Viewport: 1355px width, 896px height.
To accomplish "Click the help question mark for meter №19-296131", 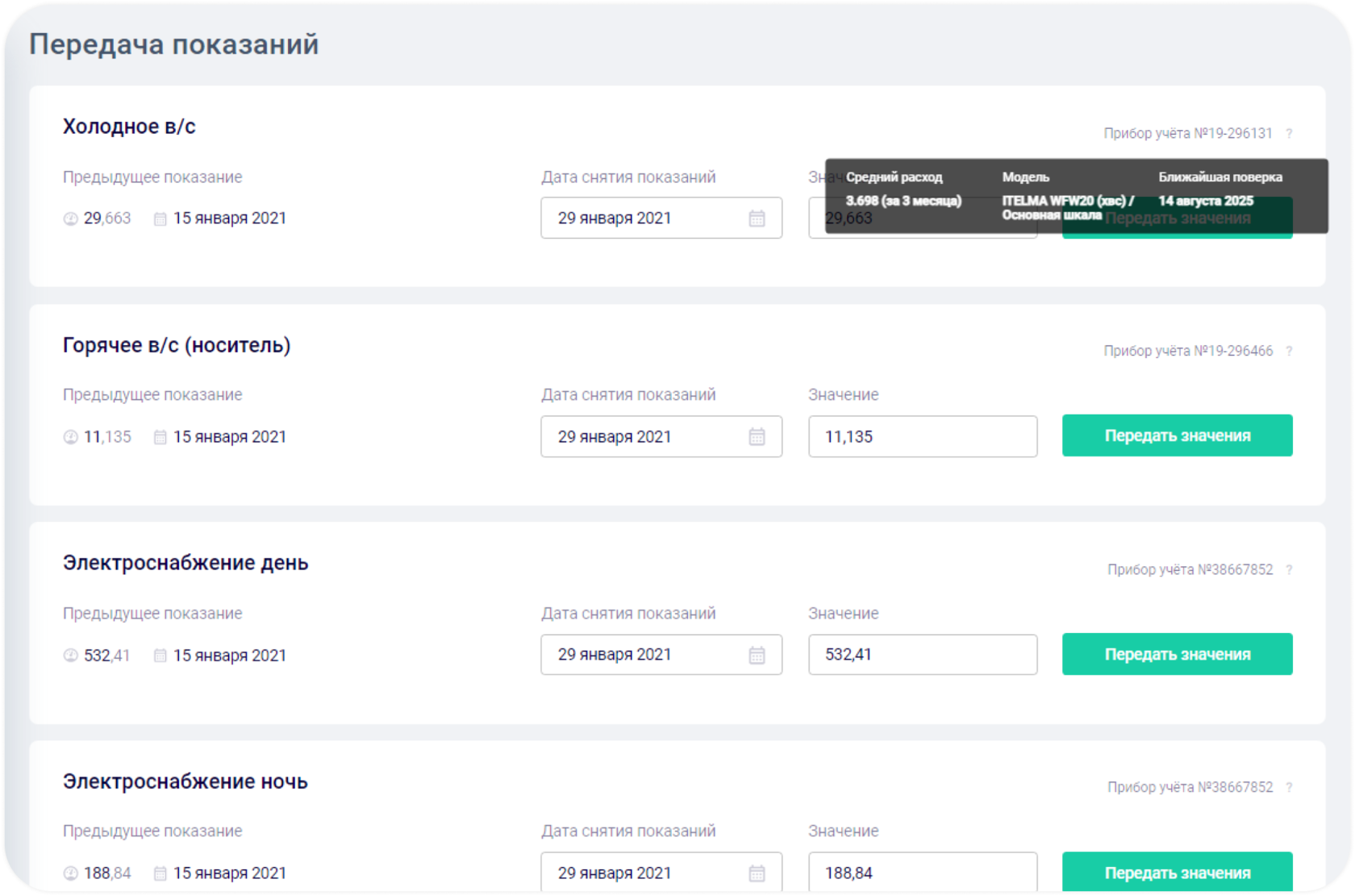I will click(1289, 134).
